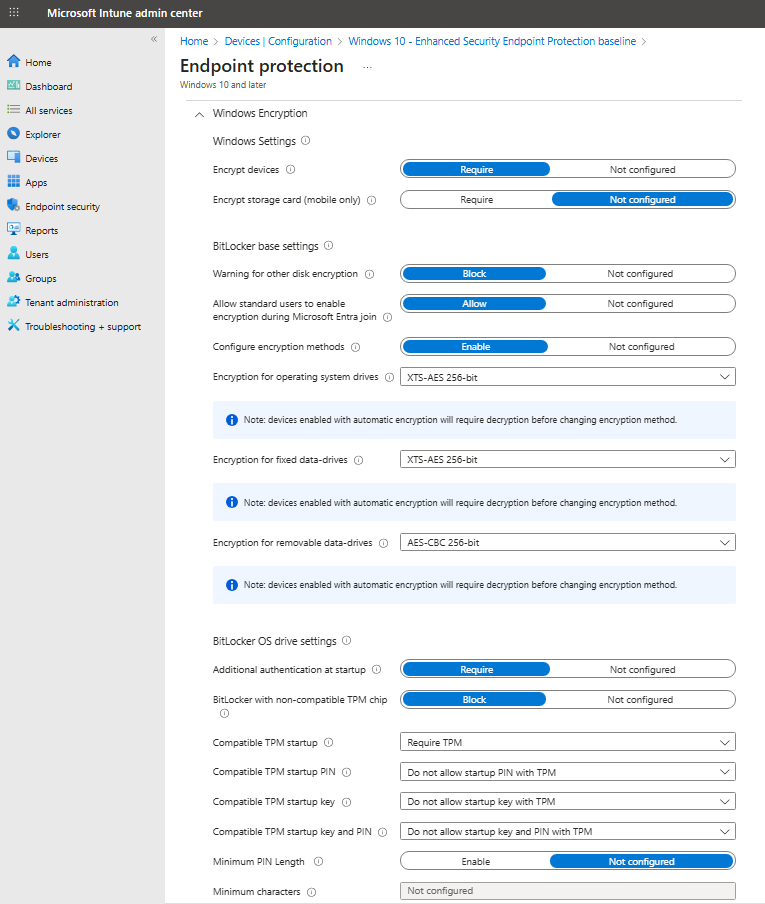This screenshot has height=904, width=765.
Task: Click the Minimum characters input field
Action: pyautogui.click(x=568, y=891)
